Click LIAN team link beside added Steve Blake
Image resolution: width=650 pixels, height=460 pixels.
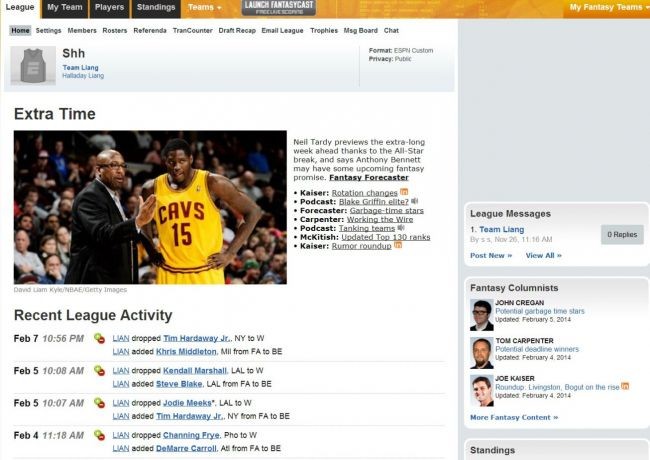(x=121, y=384)
